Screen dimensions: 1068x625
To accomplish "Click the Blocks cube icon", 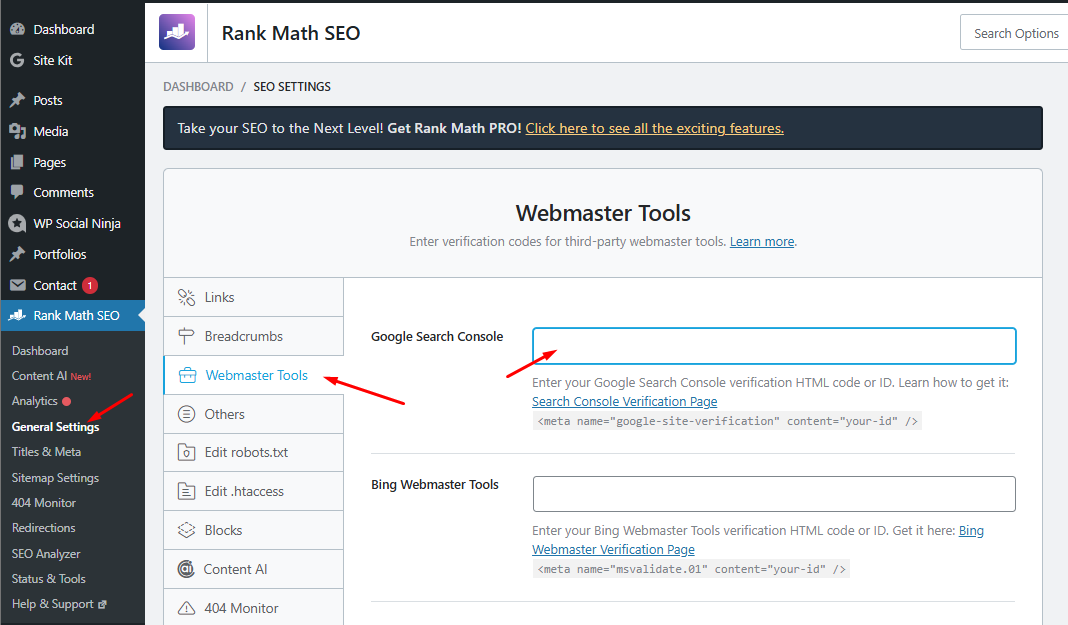I will [187, 530].
